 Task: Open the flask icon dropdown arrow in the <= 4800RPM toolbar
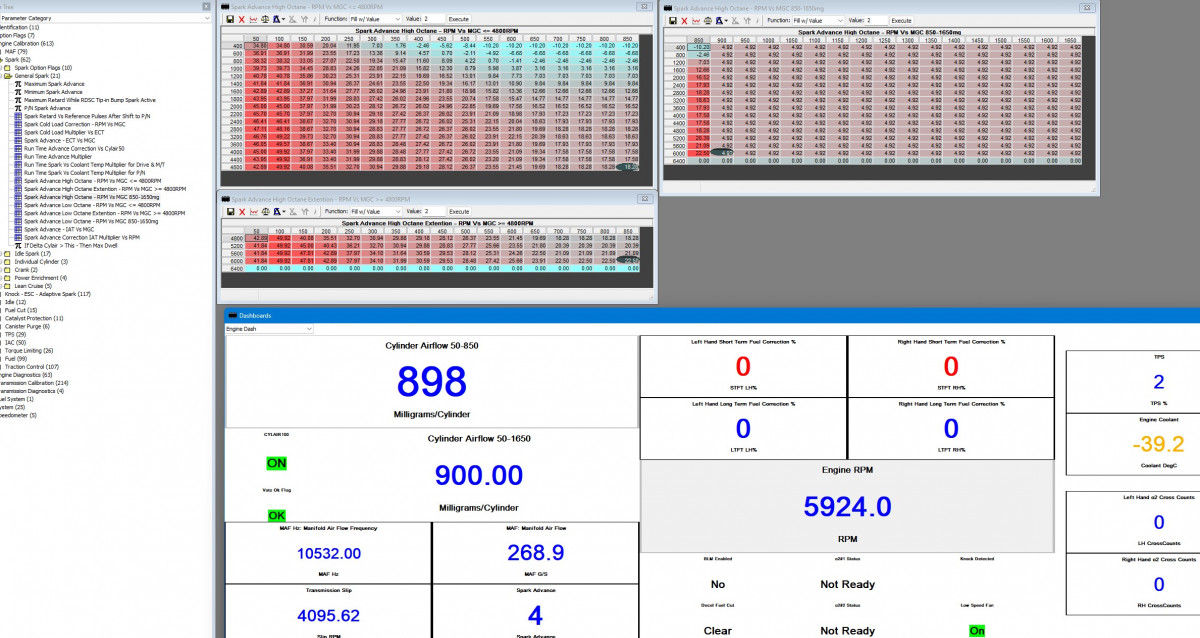pos(283,19)
